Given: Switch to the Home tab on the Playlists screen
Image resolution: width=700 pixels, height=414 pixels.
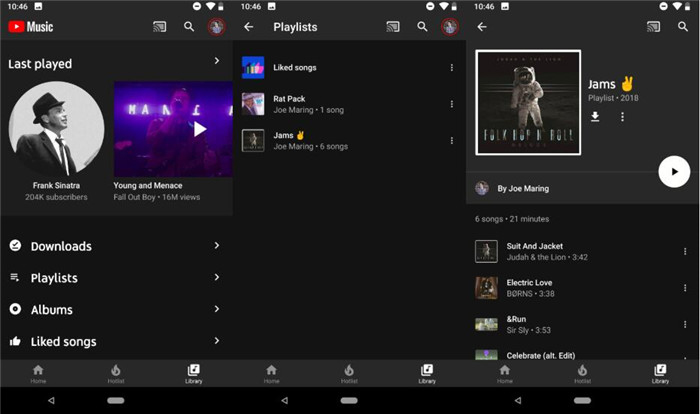Looking at the screenshot, I should click(271, 374).
